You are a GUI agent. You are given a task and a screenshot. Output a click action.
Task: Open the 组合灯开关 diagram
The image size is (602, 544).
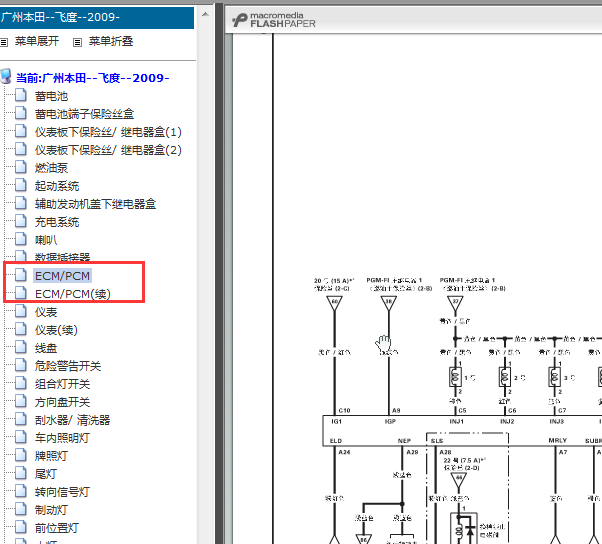pyautogui.click(x=63, y=384)
